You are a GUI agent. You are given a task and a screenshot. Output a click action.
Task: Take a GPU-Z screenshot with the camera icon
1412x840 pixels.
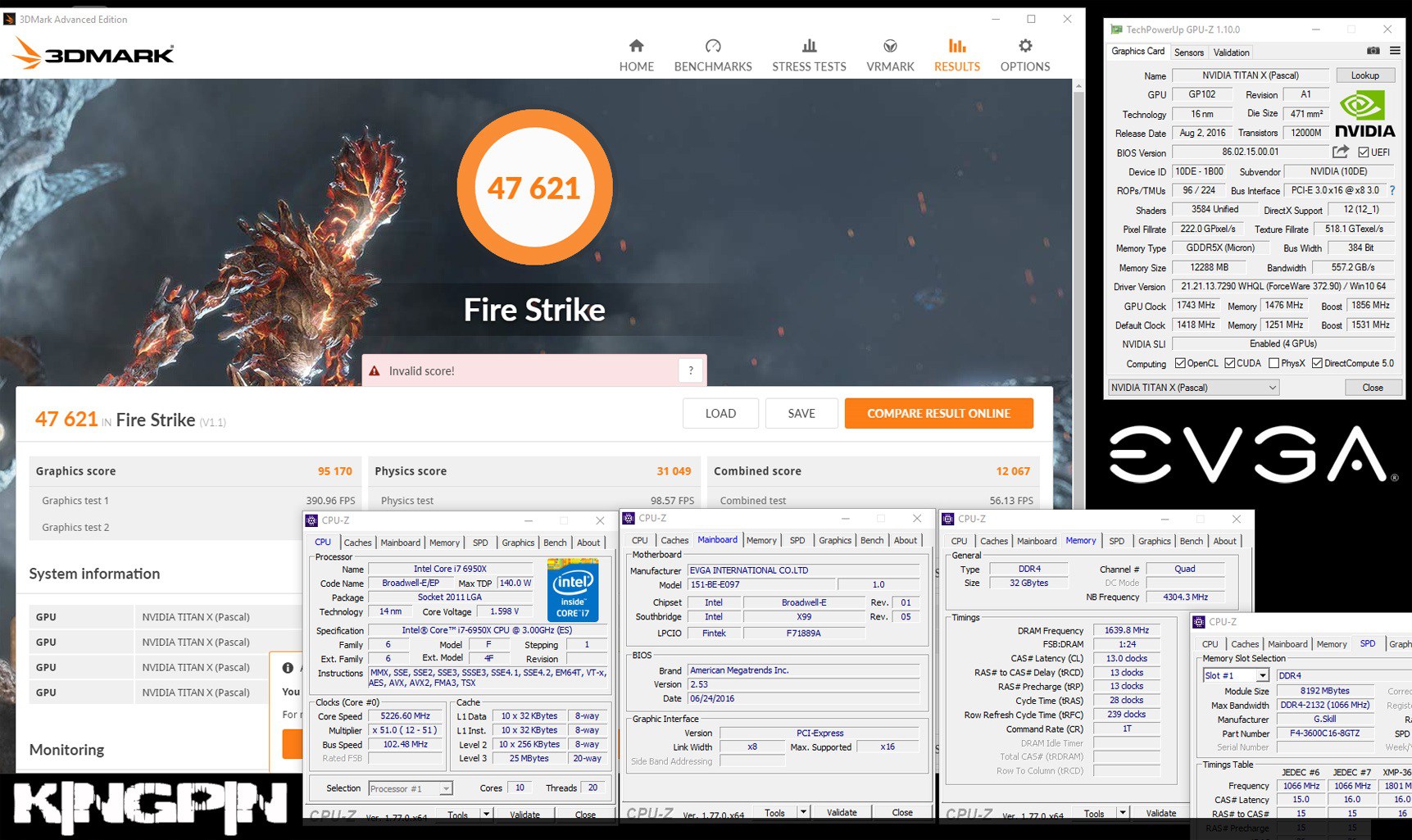(1373, 51)
